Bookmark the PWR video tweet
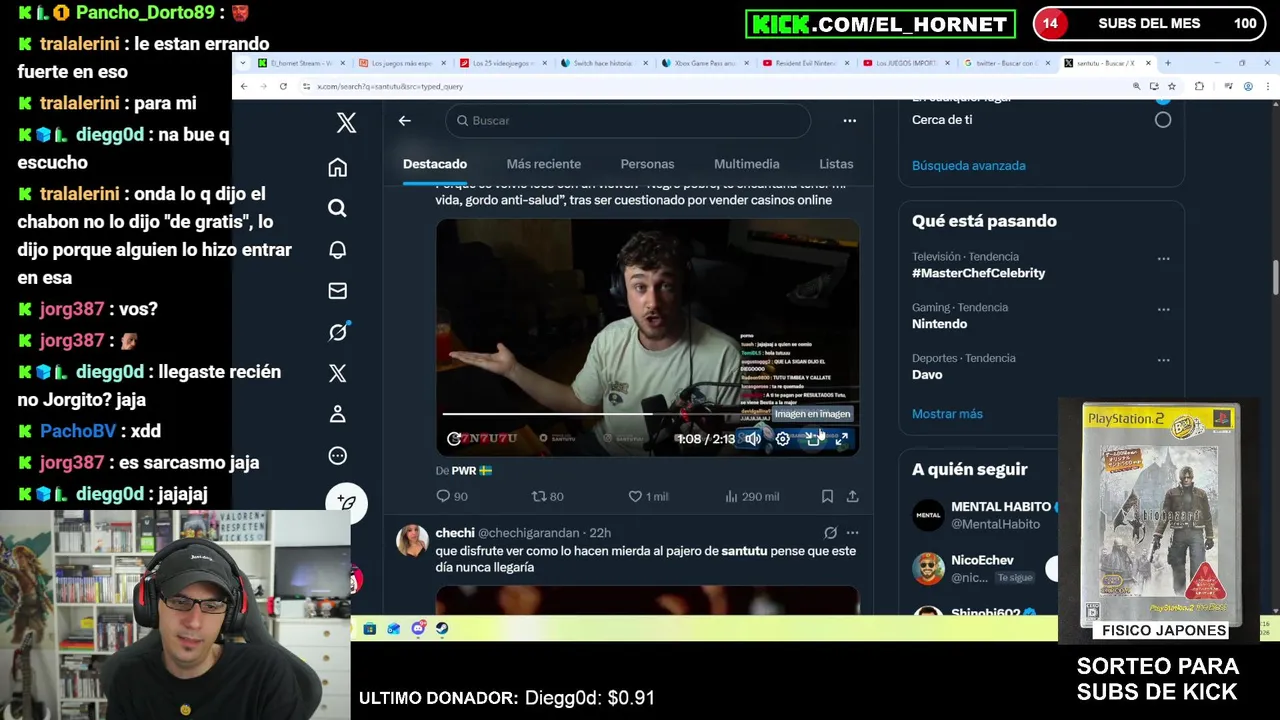 827,496
